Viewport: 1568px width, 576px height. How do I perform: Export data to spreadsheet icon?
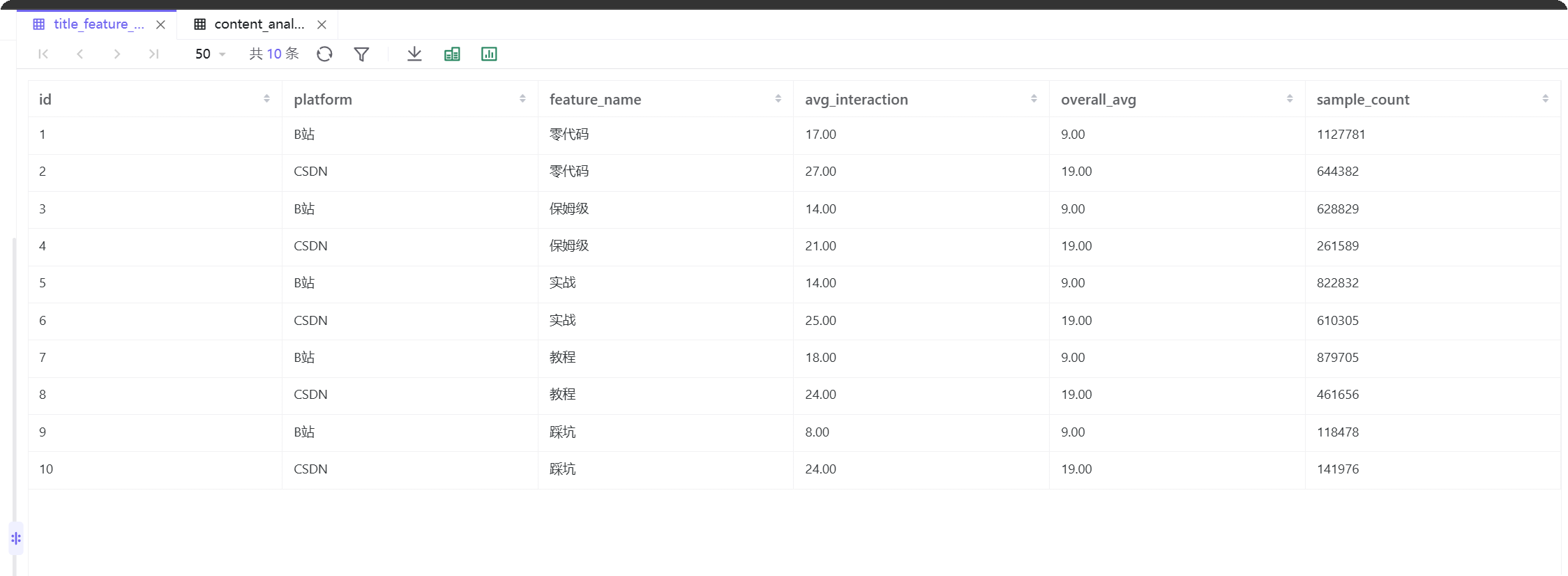click(x=452, y=54)
